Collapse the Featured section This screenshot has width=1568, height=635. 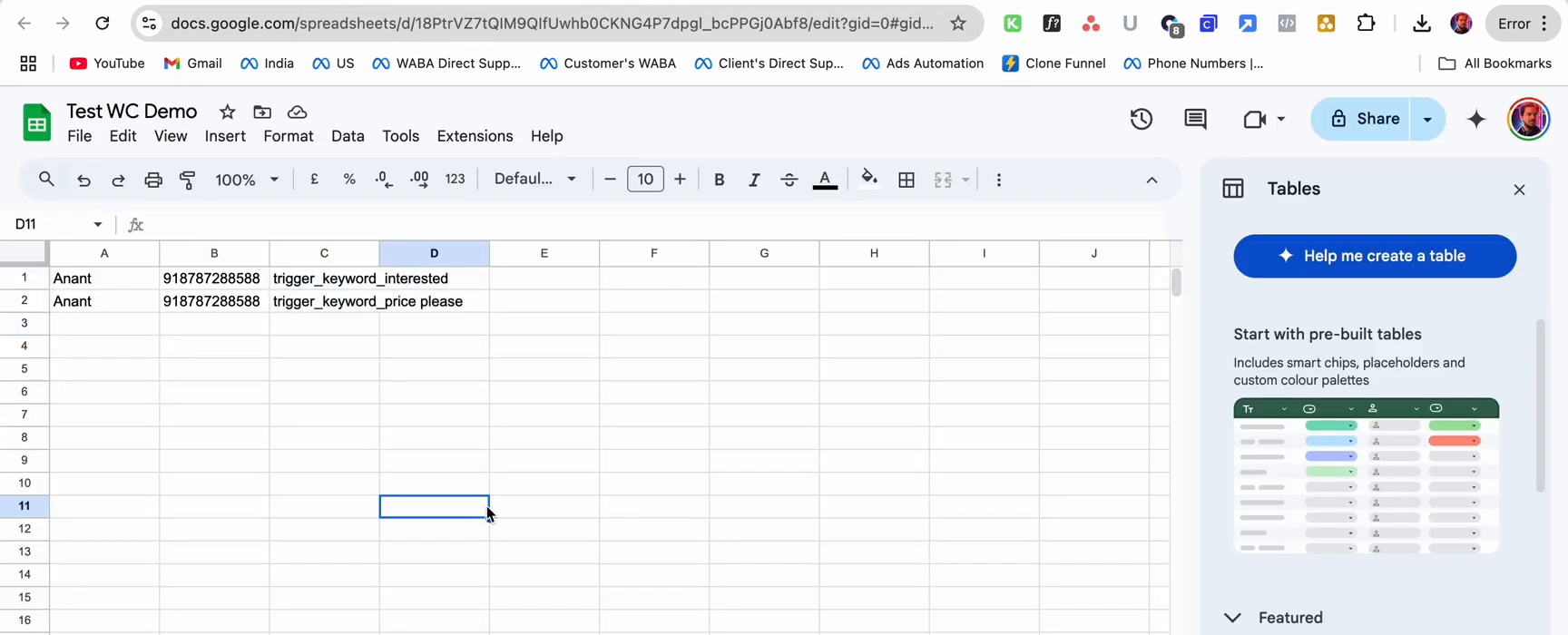tap(1232, 618)
